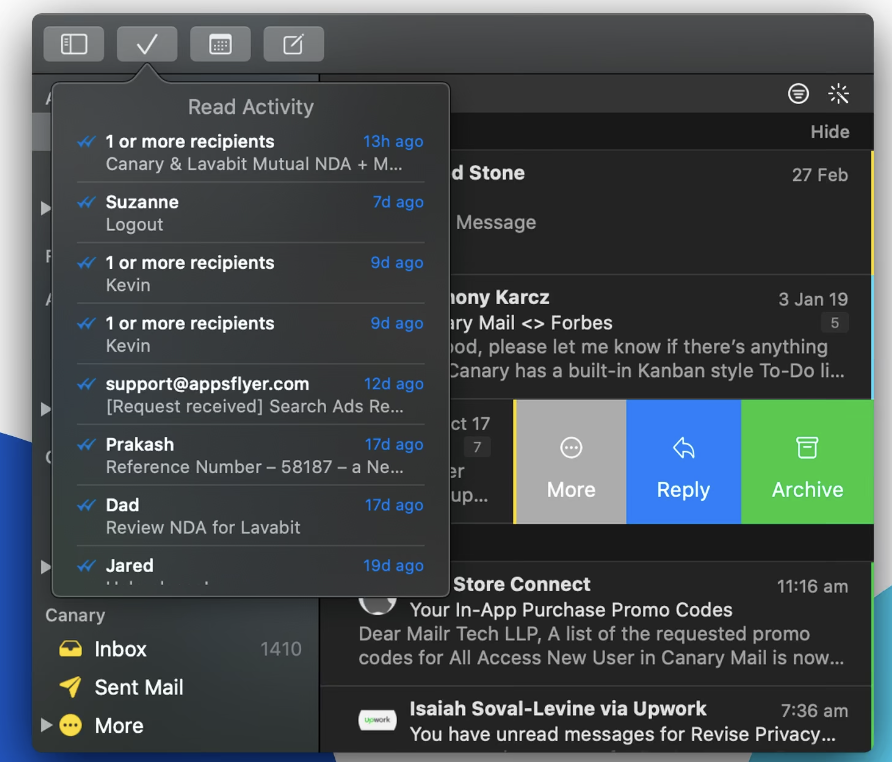The height and width of the screenshot is (762, 892).
Task: Click the 7d ago timestamp
Action: [x=398, y=202]
